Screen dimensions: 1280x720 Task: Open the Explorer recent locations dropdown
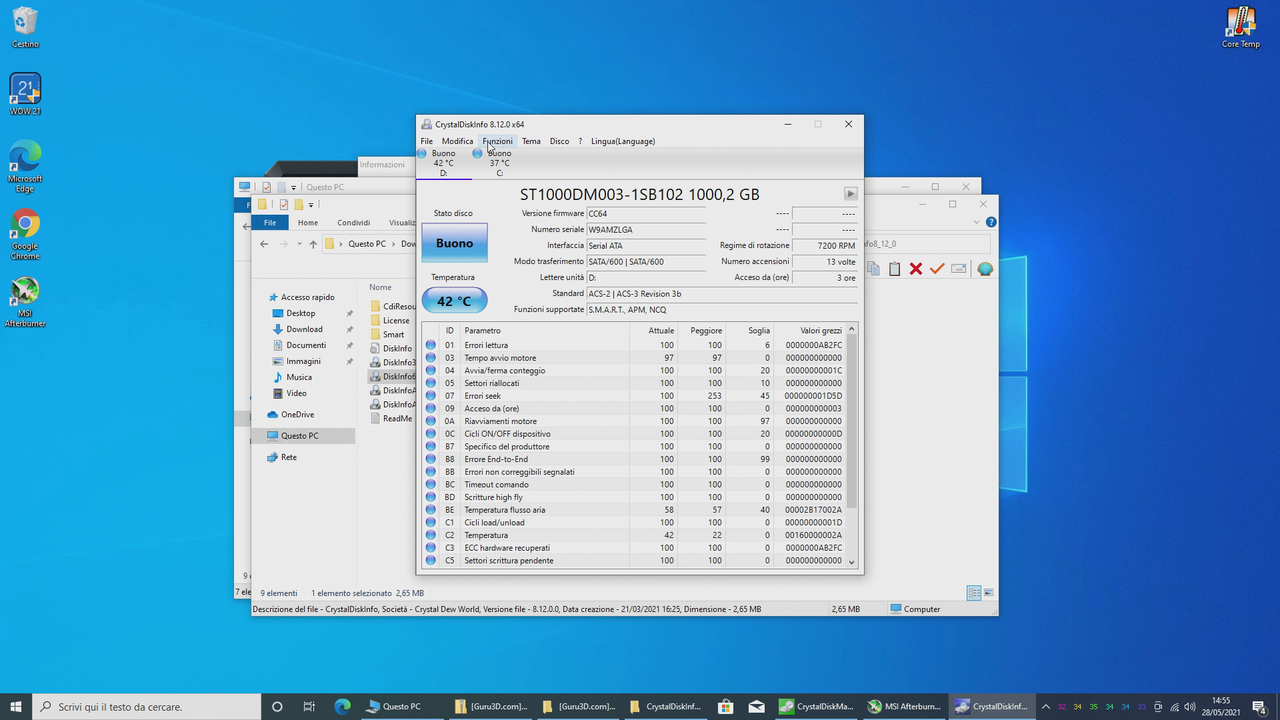click(x=297, y=244)
